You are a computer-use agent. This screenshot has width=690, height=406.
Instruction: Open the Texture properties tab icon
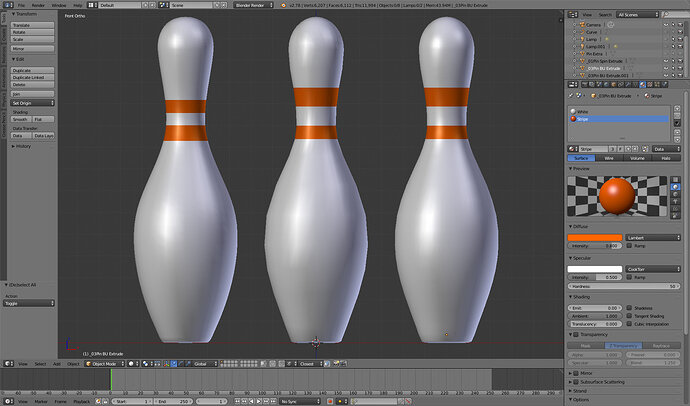tap(650, 84)
